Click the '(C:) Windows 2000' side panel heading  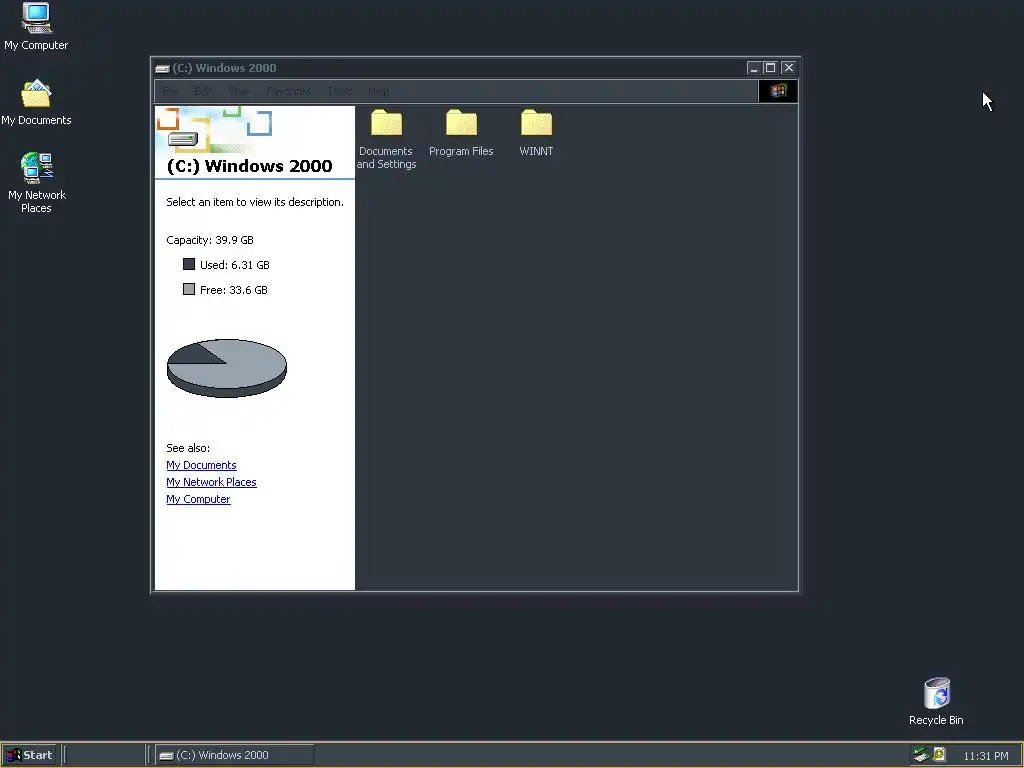pos(249,166)
